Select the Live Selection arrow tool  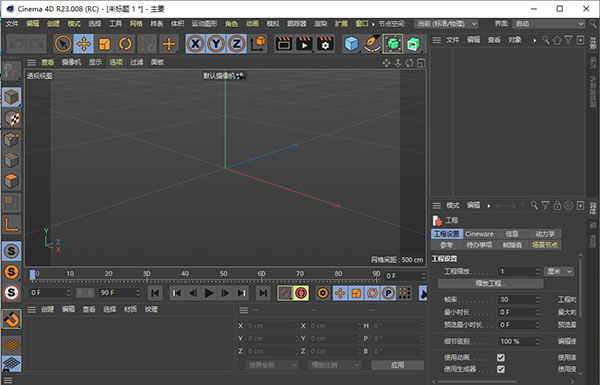click(x=63, y=44)
